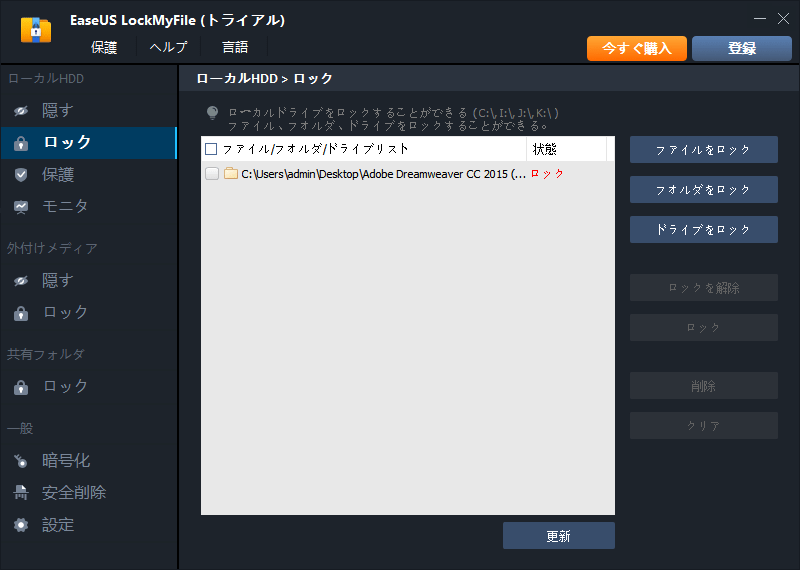
Task: Open the 保護 section in sidebar
Action: pos(89,175)
